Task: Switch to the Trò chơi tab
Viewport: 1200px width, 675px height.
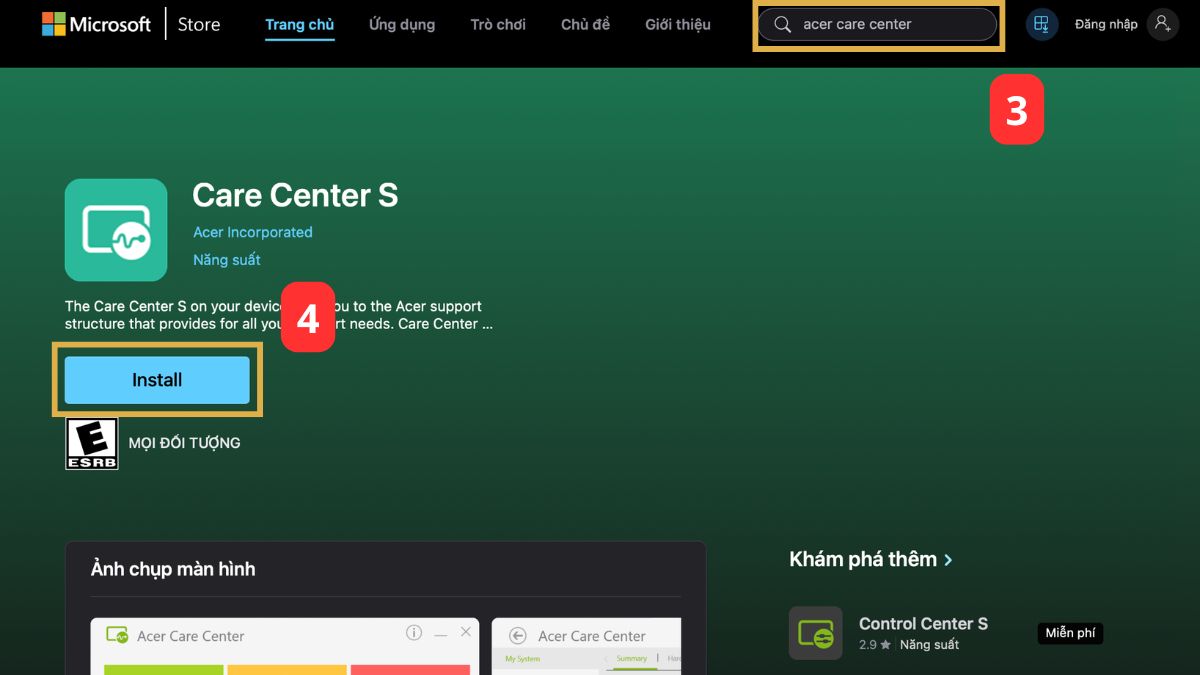Action: (498, 24)
